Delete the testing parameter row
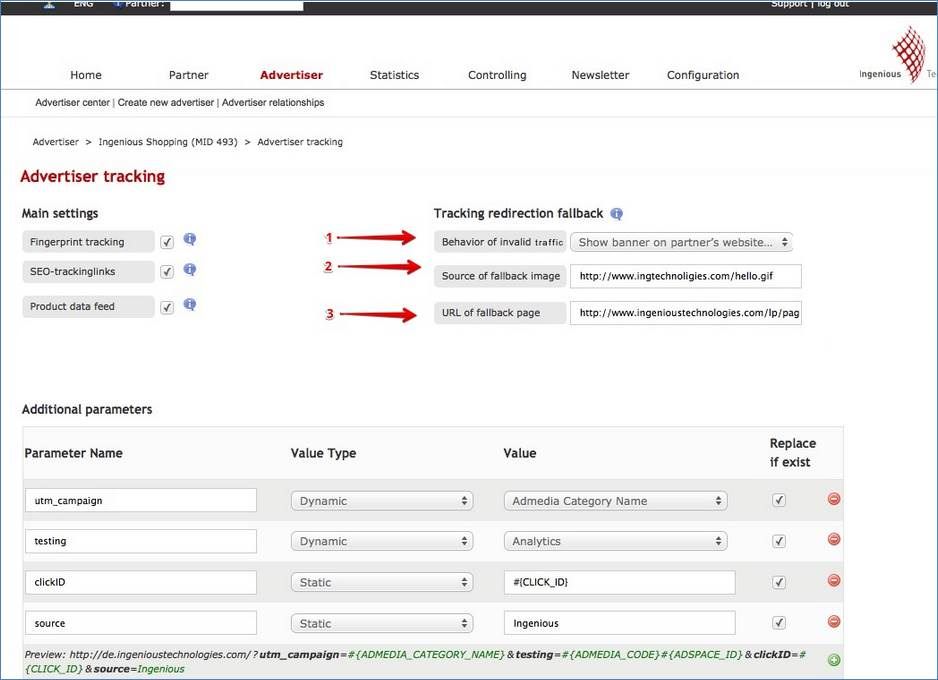 tap(833, 539)
